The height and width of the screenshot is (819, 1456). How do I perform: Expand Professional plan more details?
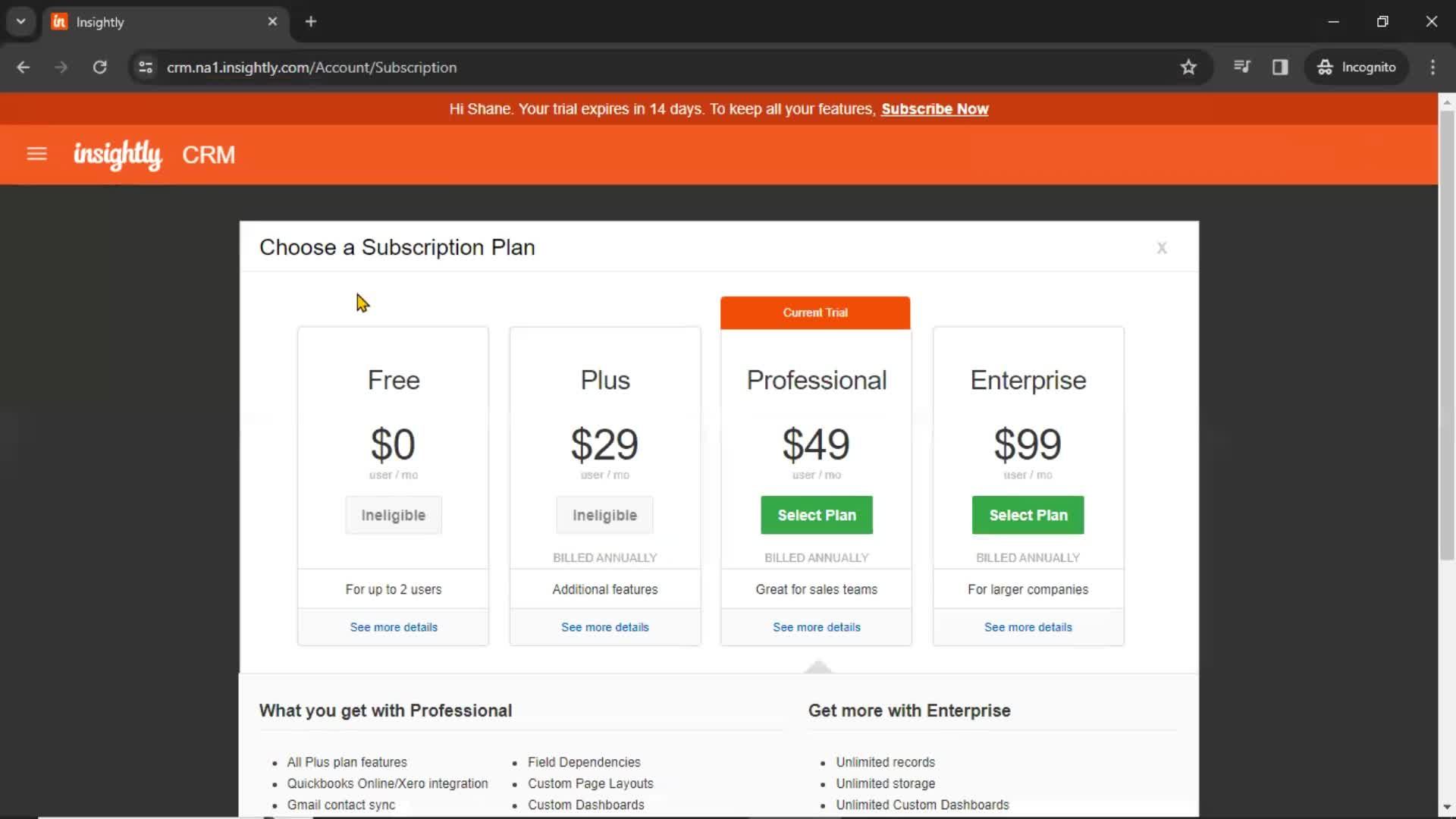[x=816, y=627]
